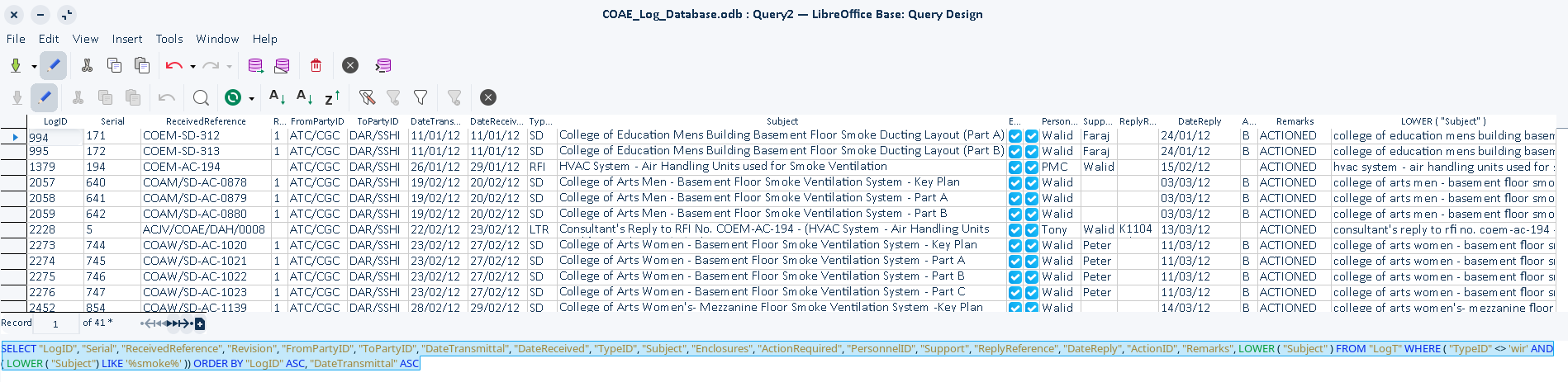Screen dimensions: 1568x382
Task: Open the Refresh dropdown arrow
Action: tap(251, 98)
